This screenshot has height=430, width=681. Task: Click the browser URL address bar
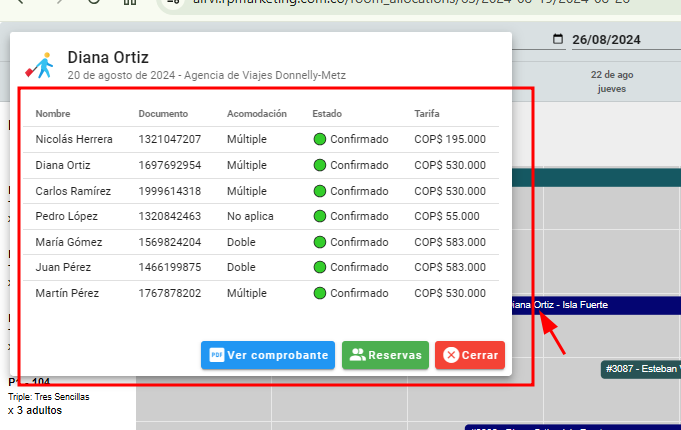tap(400, 3)
